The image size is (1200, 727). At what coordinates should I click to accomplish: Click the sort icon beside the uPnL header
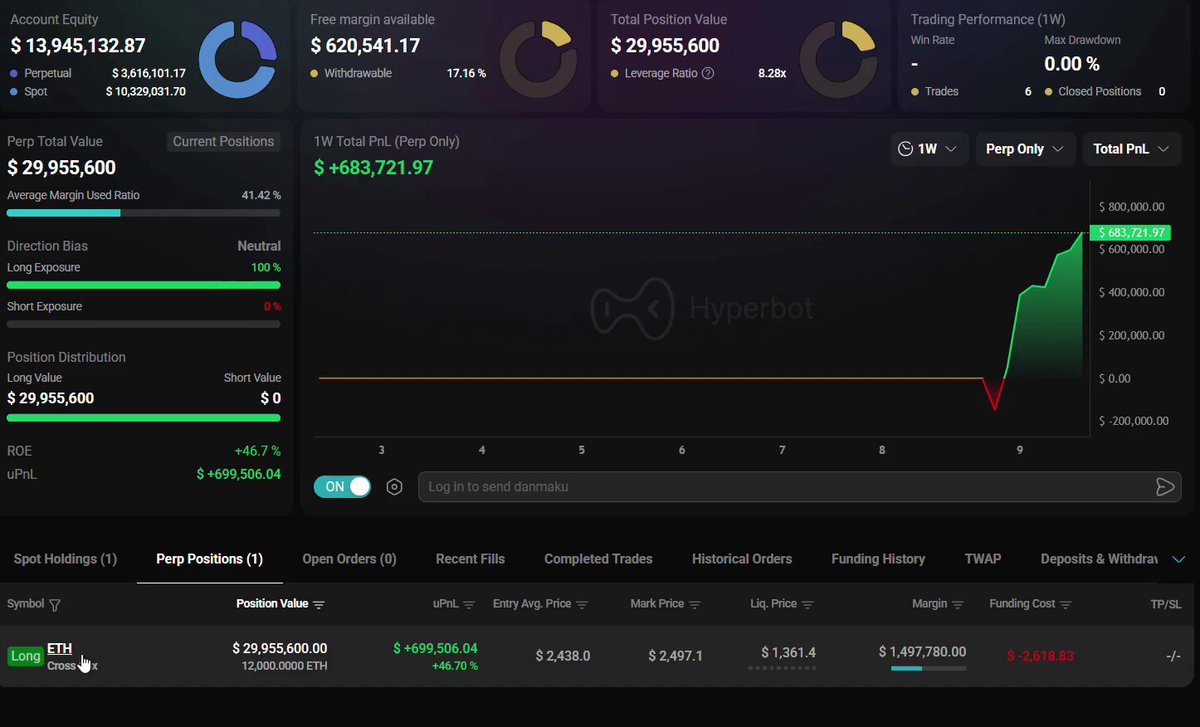[x=469, y=605]
